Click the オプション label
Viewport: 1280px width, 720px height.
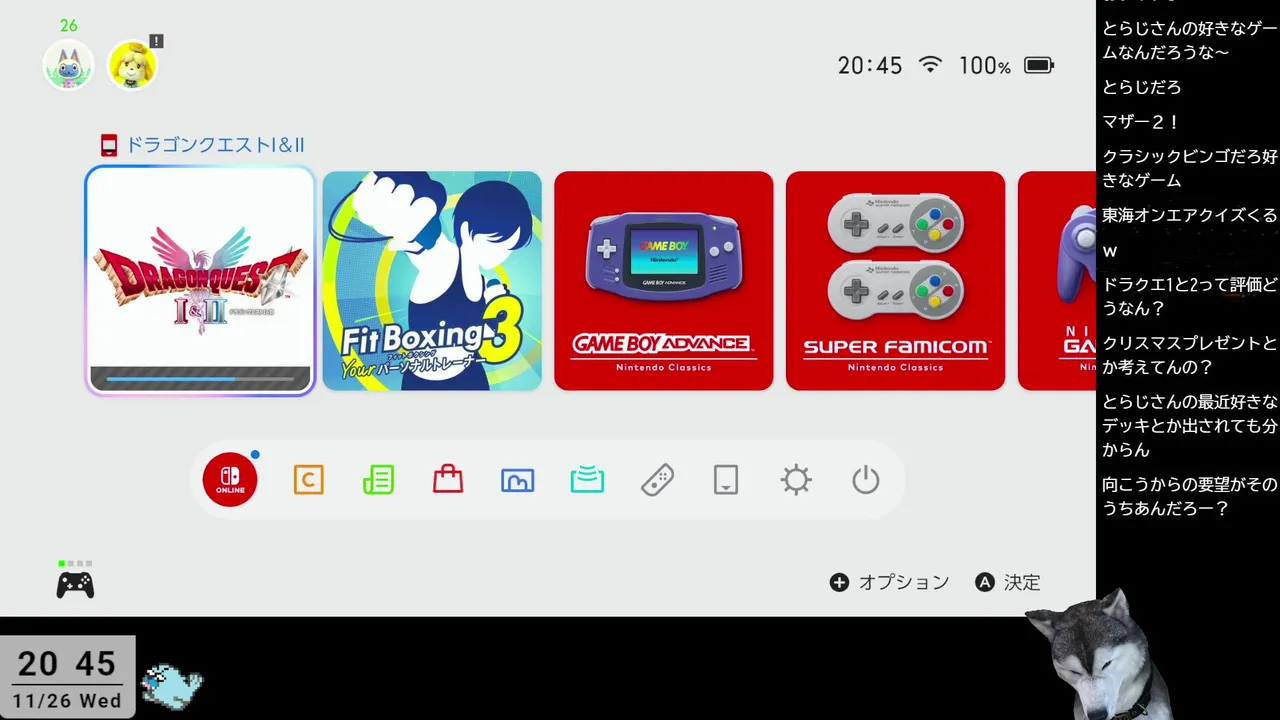904,582
